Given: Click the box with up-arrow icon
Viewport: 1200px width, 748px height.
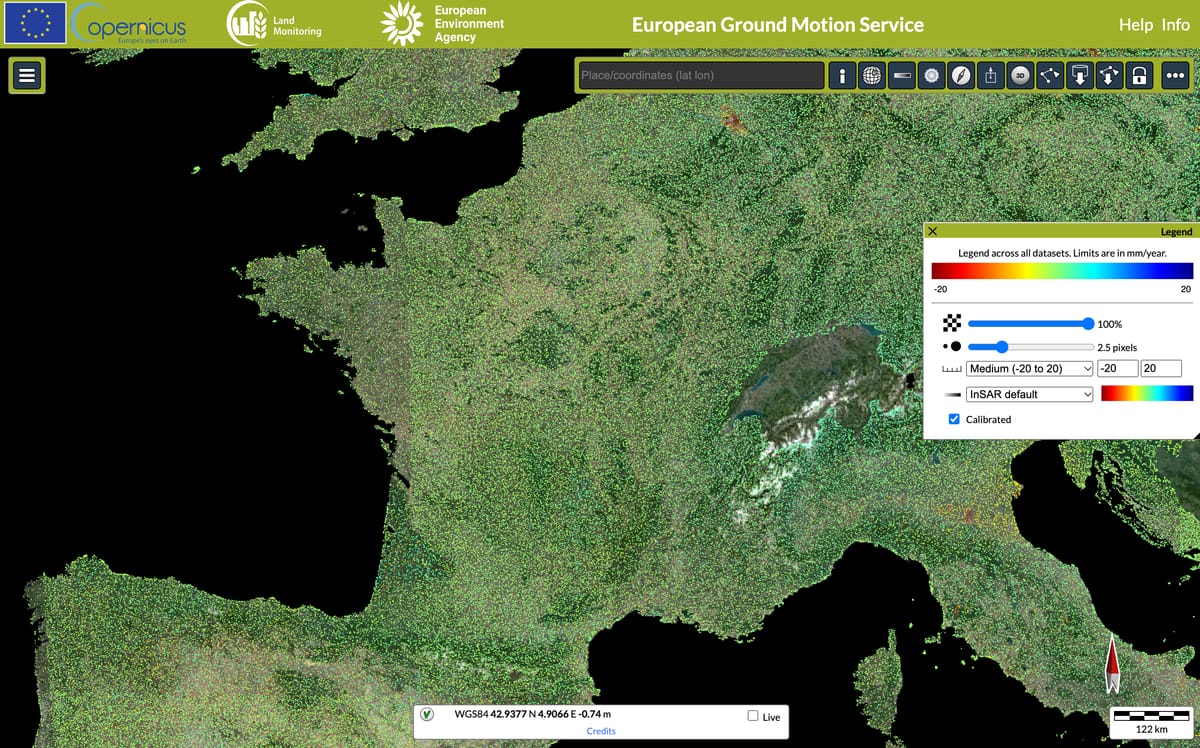Looking at the screenshot, I should [991, 75].
